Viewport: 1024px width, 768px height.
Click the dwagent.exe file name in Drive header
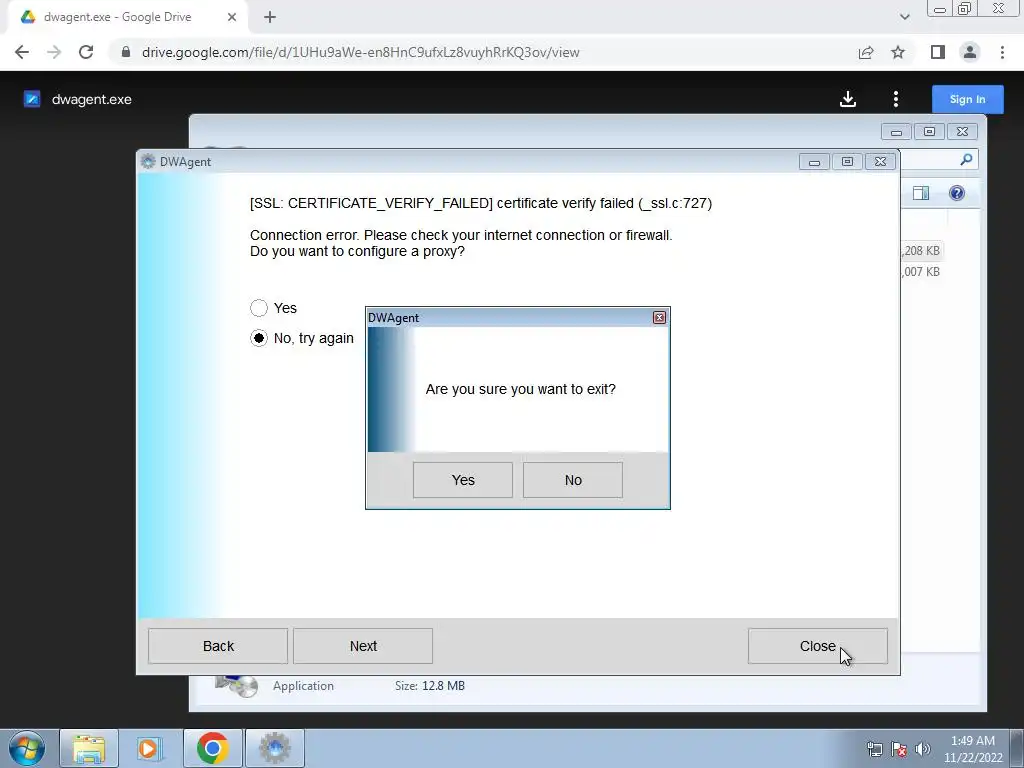click(91, 99)
